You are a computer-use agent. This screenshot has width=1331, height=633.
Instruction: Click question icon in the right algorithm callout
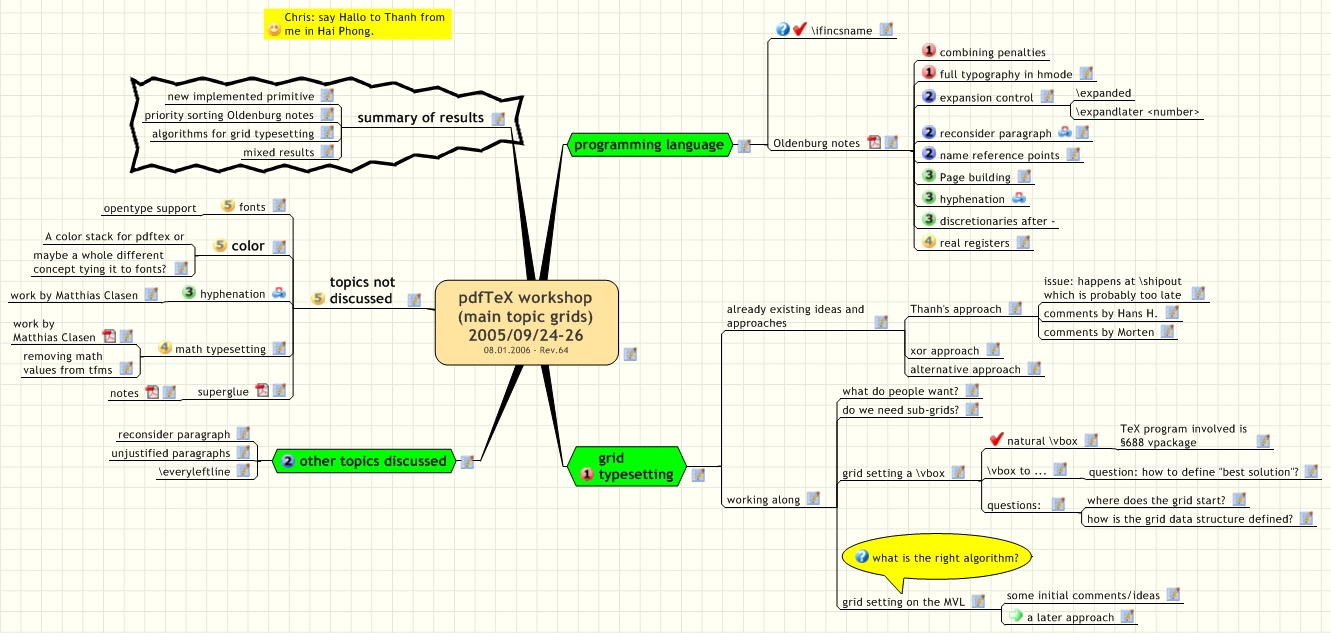(x=862, y=557)
